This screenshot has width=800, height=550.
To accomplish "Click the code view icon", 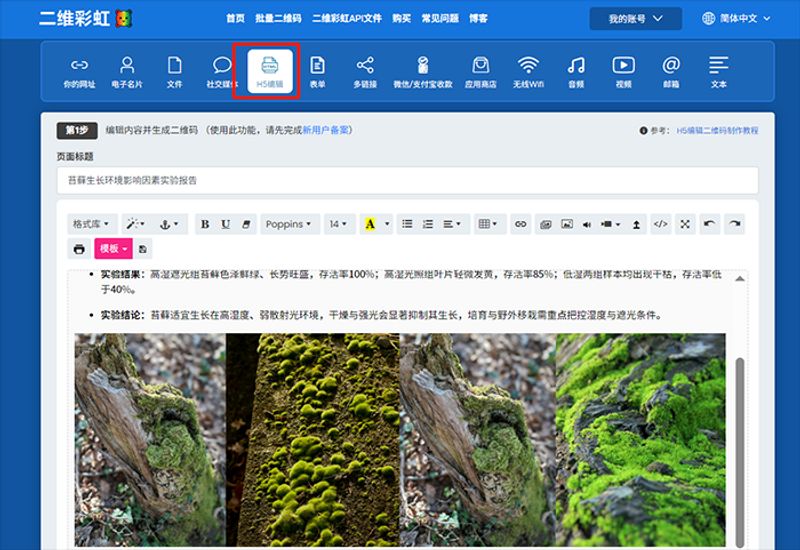I will [660, 224].
